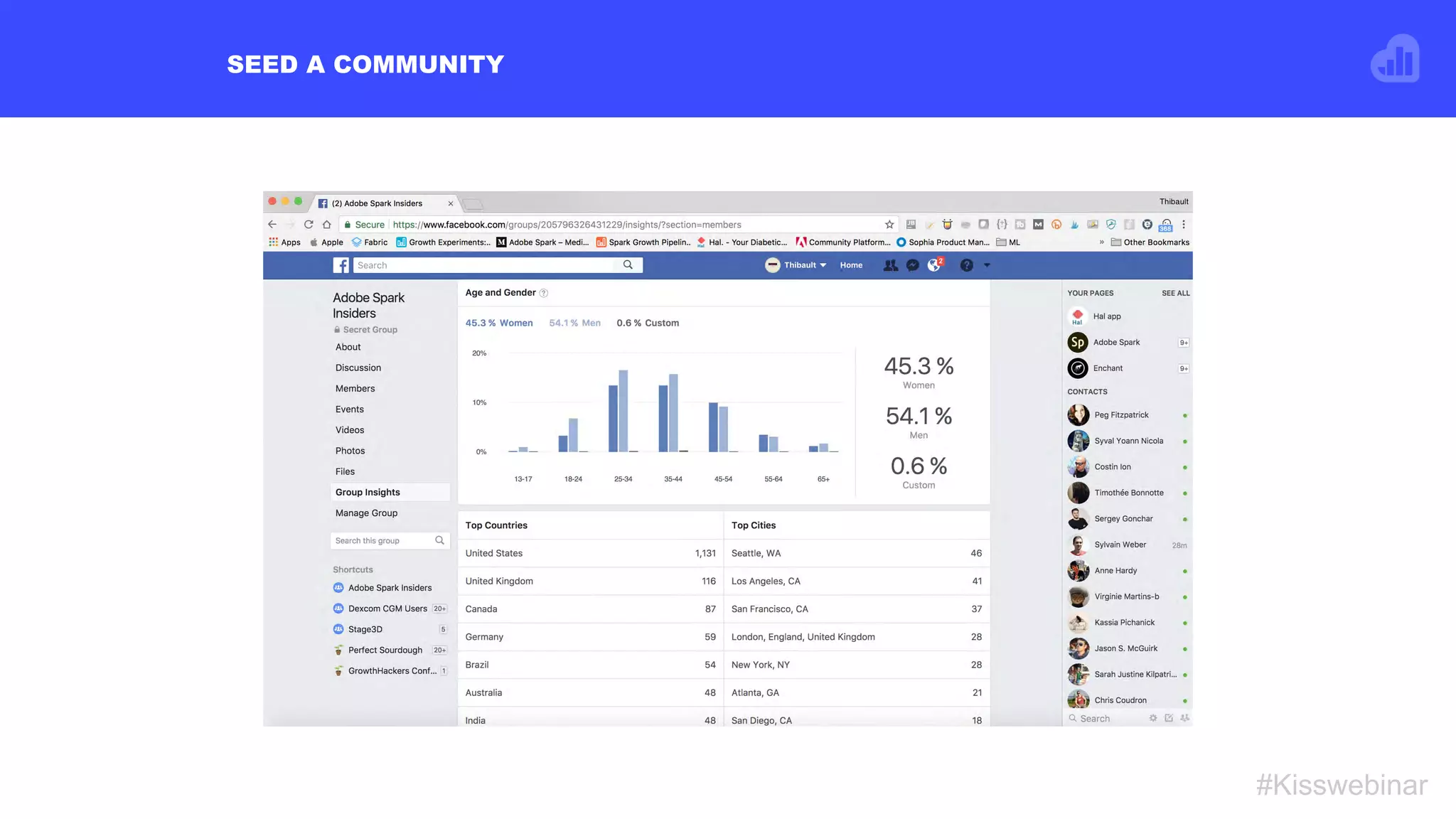The width and height of the screenshot is (1456, 819).
Task: Open Manage Group in sidebar
Action: click(x=366, y=513)
